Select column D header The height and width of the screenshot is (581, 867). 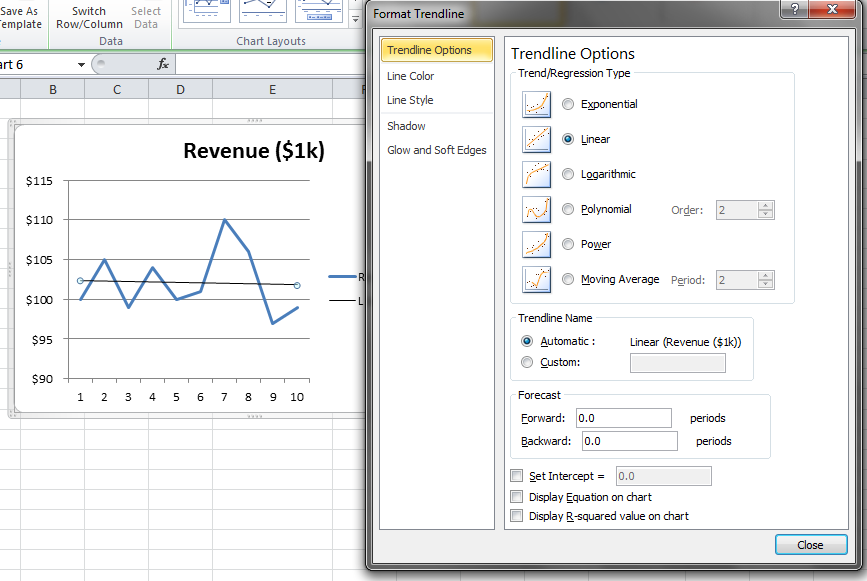click(180, 90)
